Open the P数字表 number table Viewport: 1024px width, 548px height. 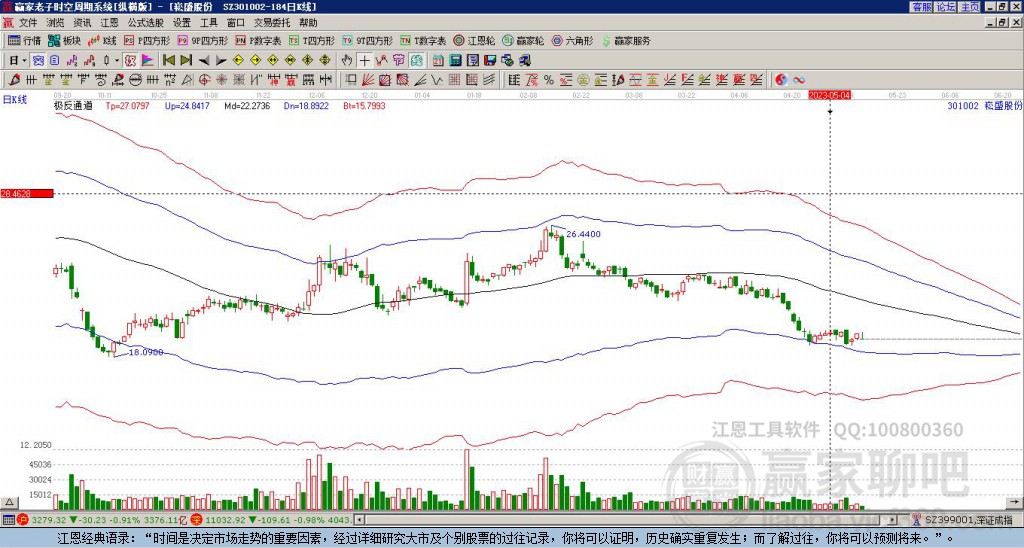(259, 40)
